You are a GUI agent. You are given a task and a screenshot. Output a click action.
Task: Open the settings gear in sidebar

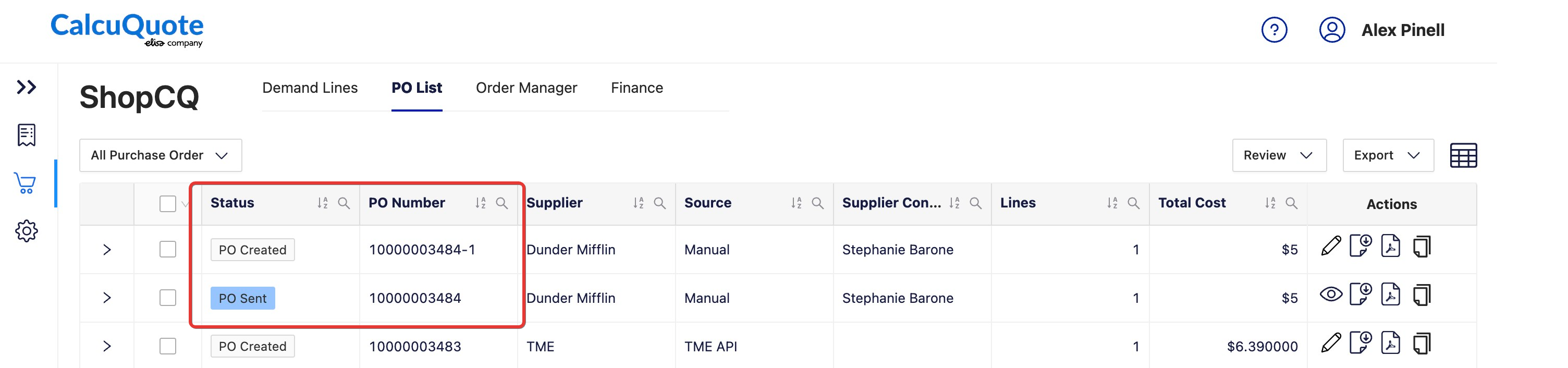(26, 231)
